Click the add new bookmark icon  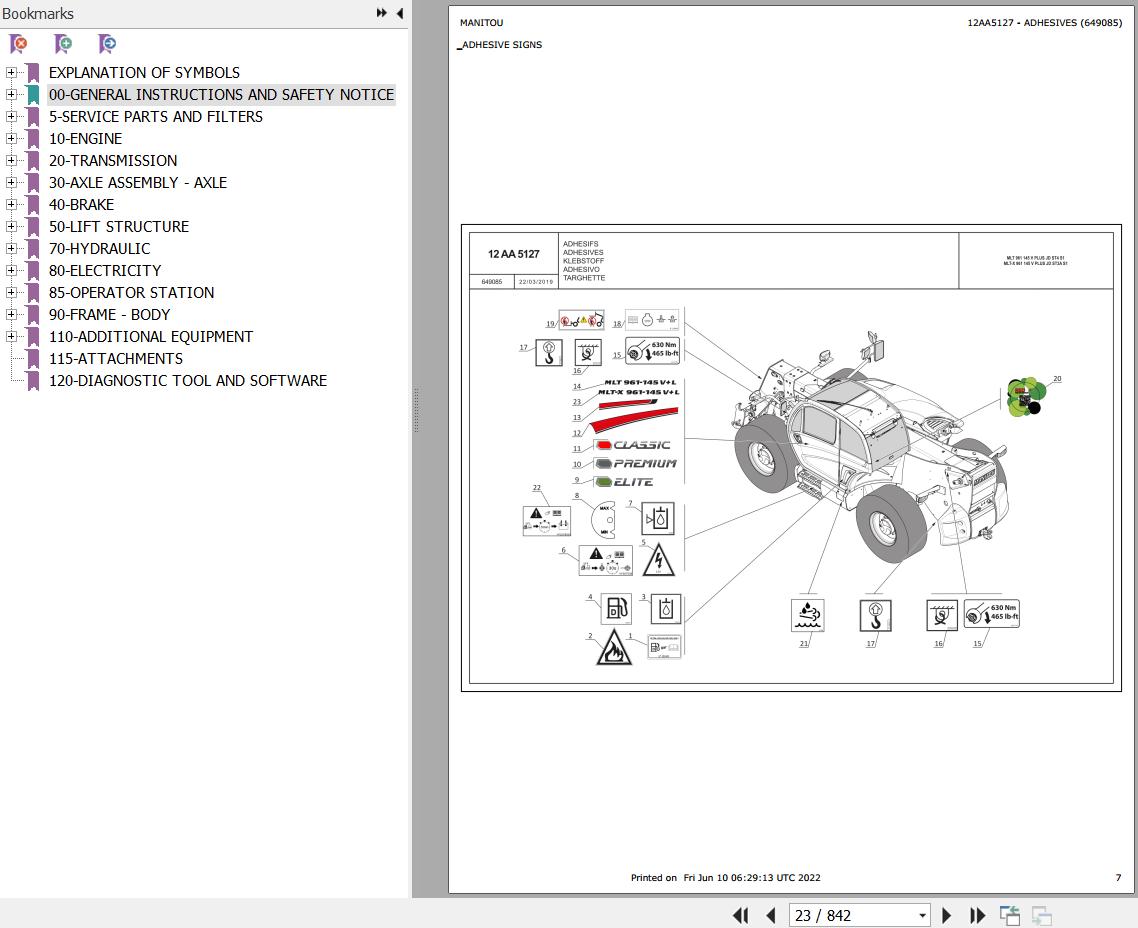tap(63, 44)
